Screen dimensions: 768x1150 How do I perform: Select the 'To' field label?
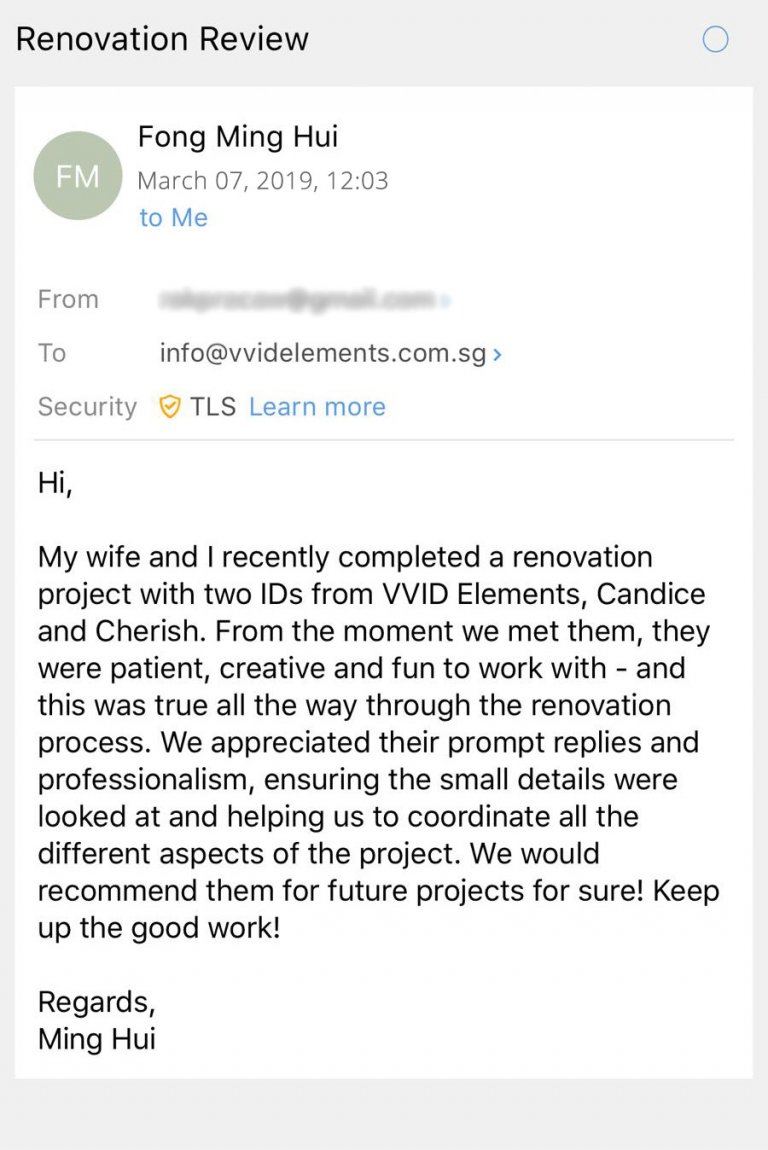coord(52,353)
